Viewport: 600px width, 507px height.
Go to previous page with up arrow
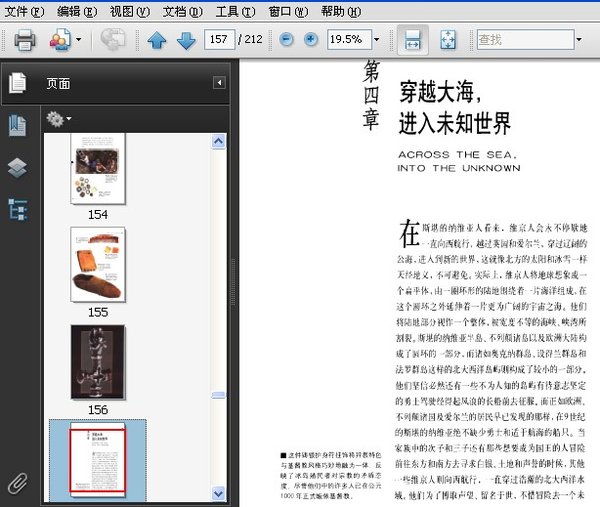(156, 40)
